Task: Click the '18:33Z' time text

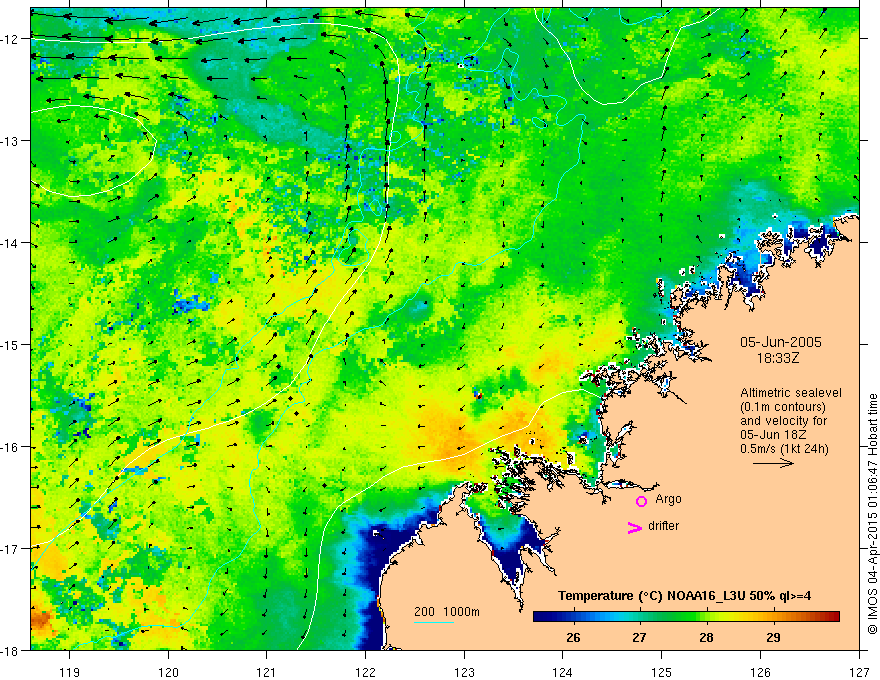Action: [778, 358]
